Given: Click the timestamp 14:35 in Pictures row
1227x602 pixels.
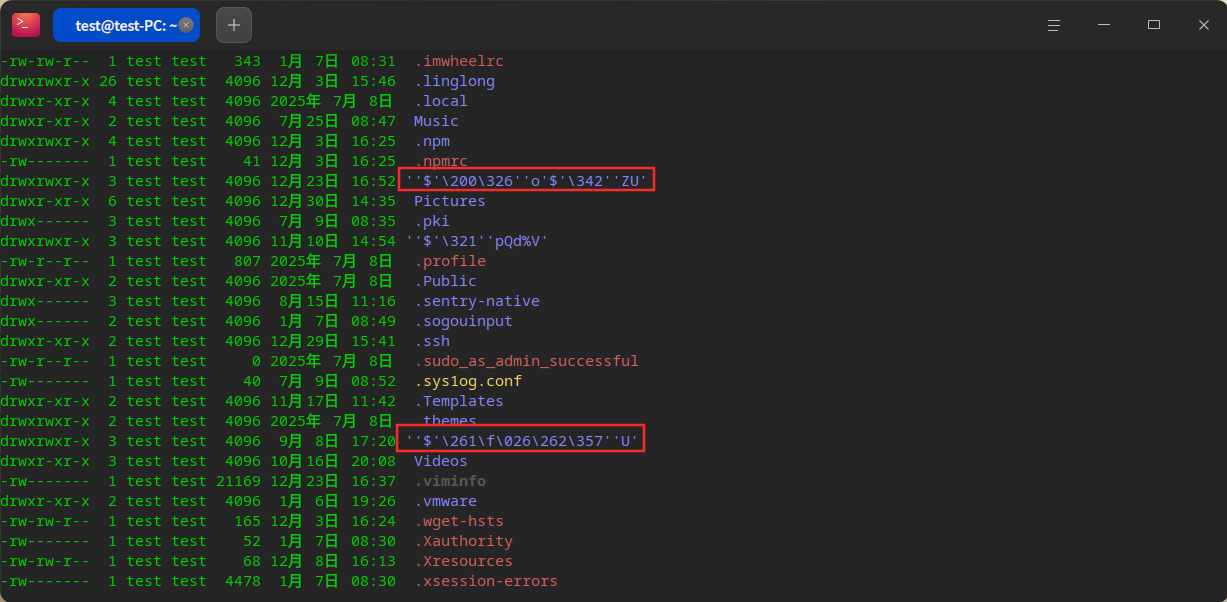Looking at the screenshot, I should point(373,201).
